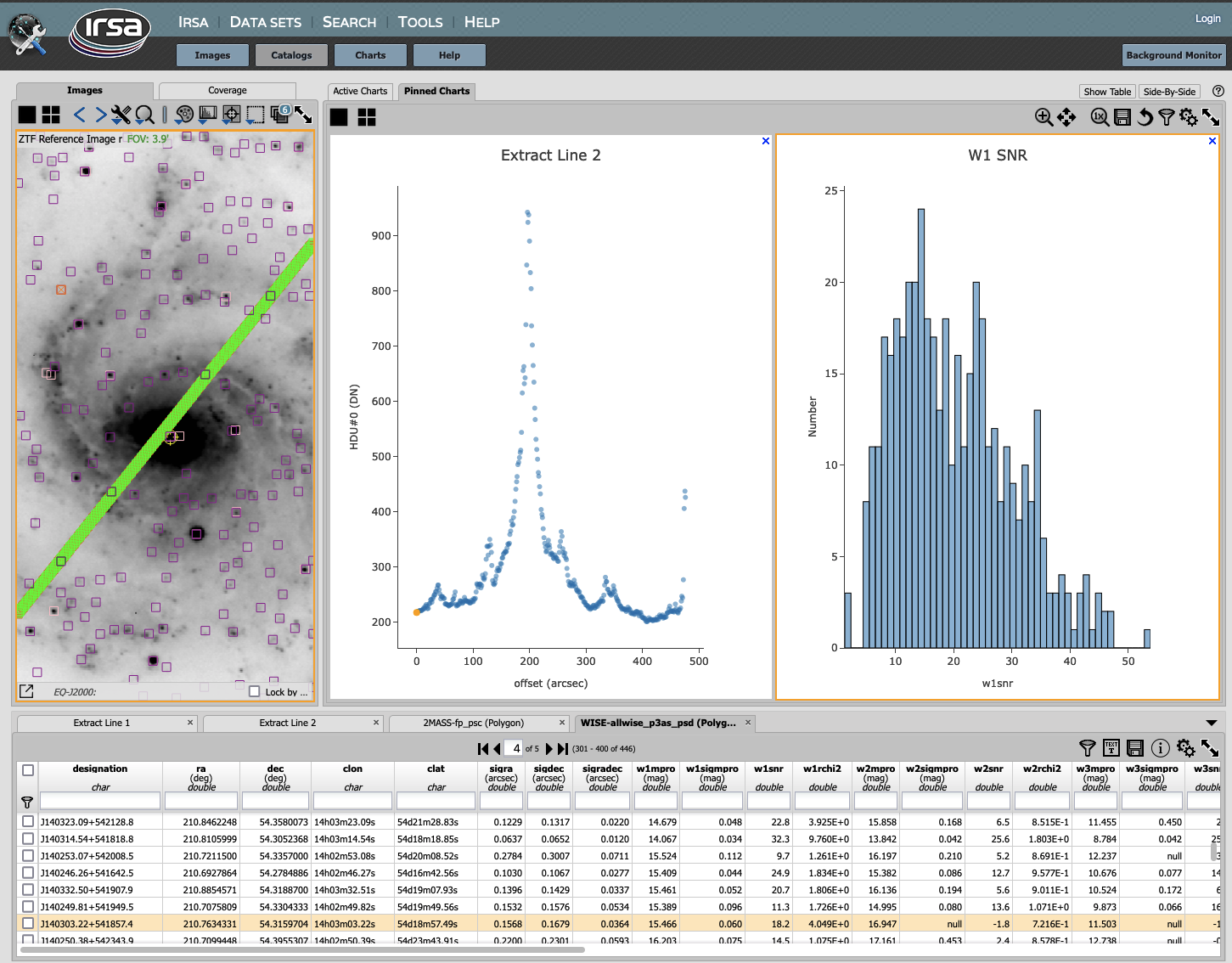Go to previous image with left arrow

79,114
